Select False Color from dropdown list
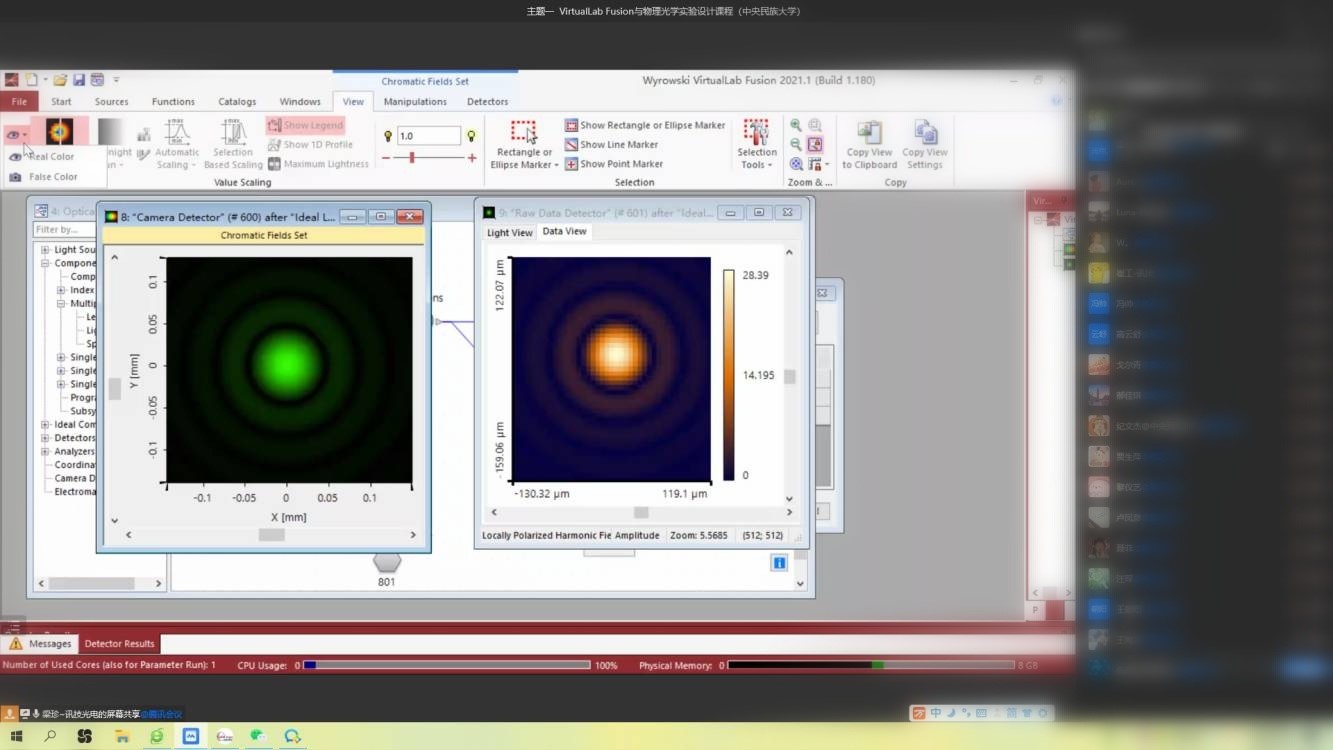Image resolution: width=1333 pixels, height=750 pixels. [52, 177]
